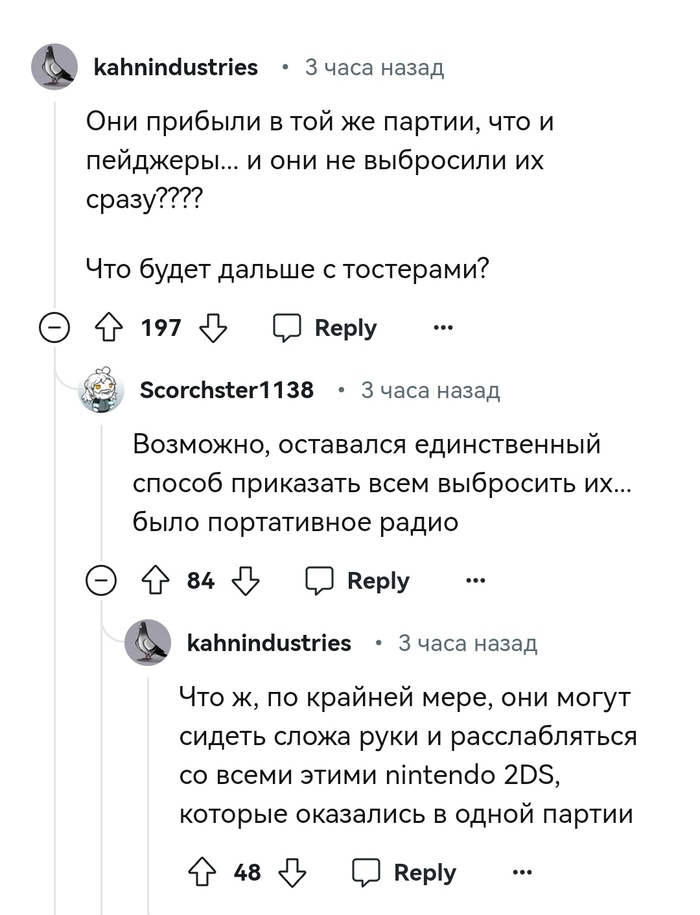The width and height of the screenshot is (700, 915).
Task: Open the nested kahnindustries username link
Action: [x=269, y=643]
